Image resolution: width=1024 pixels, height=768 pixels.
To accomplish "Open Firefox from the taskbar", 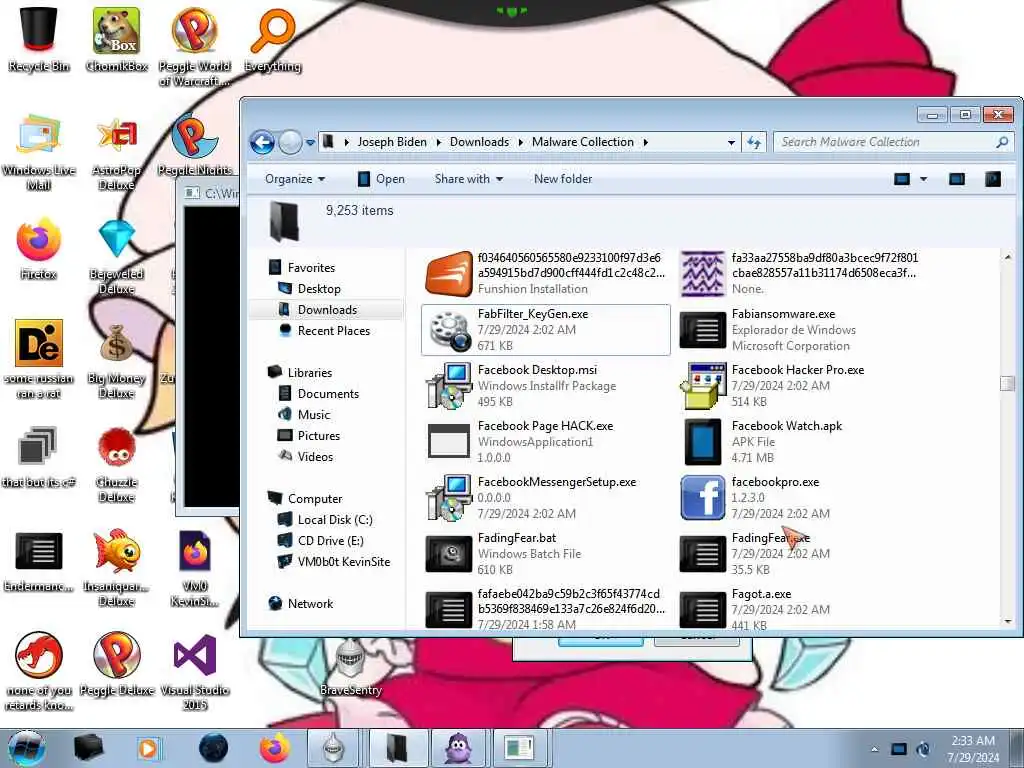I will (275, 748).
